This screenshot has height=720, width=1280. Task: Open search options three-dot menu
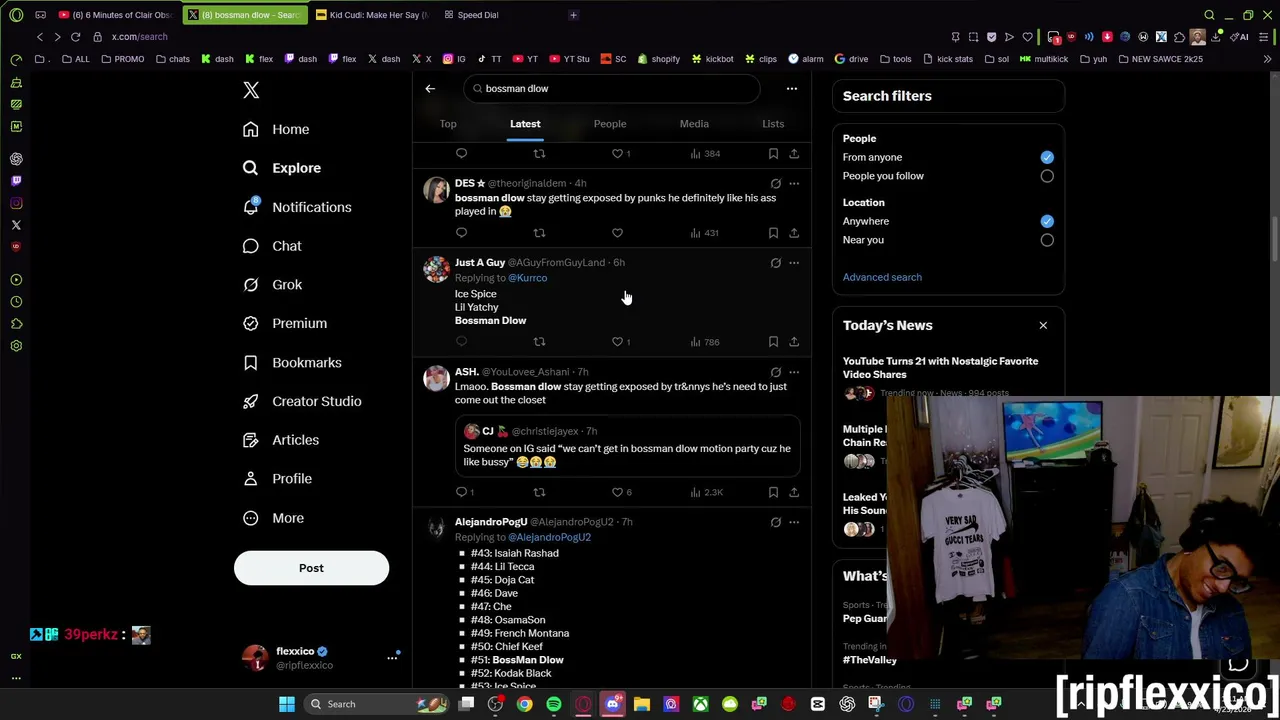791,88
